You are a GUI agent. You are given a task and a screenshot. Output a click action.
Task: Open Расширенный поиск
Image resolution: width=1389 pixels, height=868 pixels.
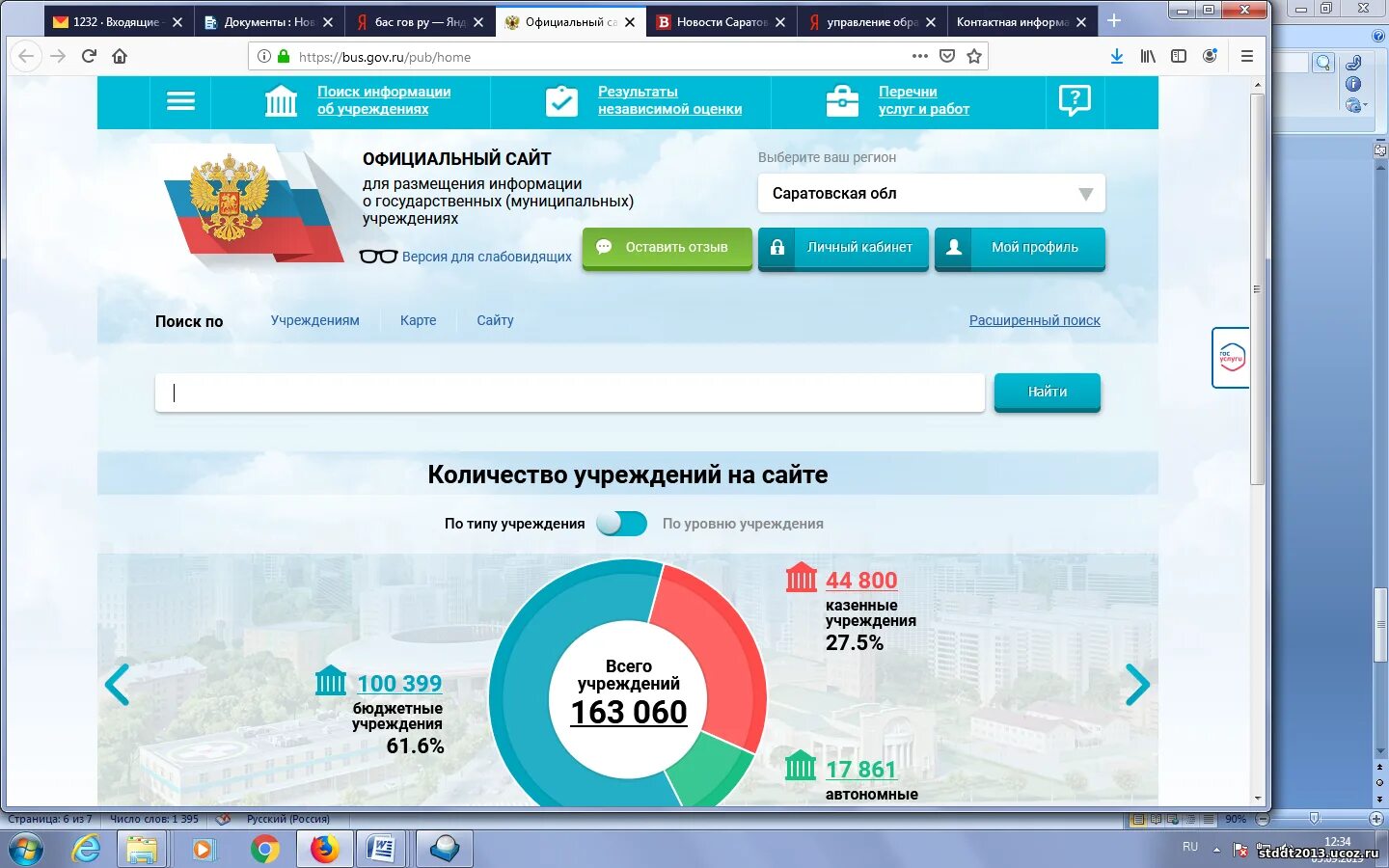click(1034, 320)
